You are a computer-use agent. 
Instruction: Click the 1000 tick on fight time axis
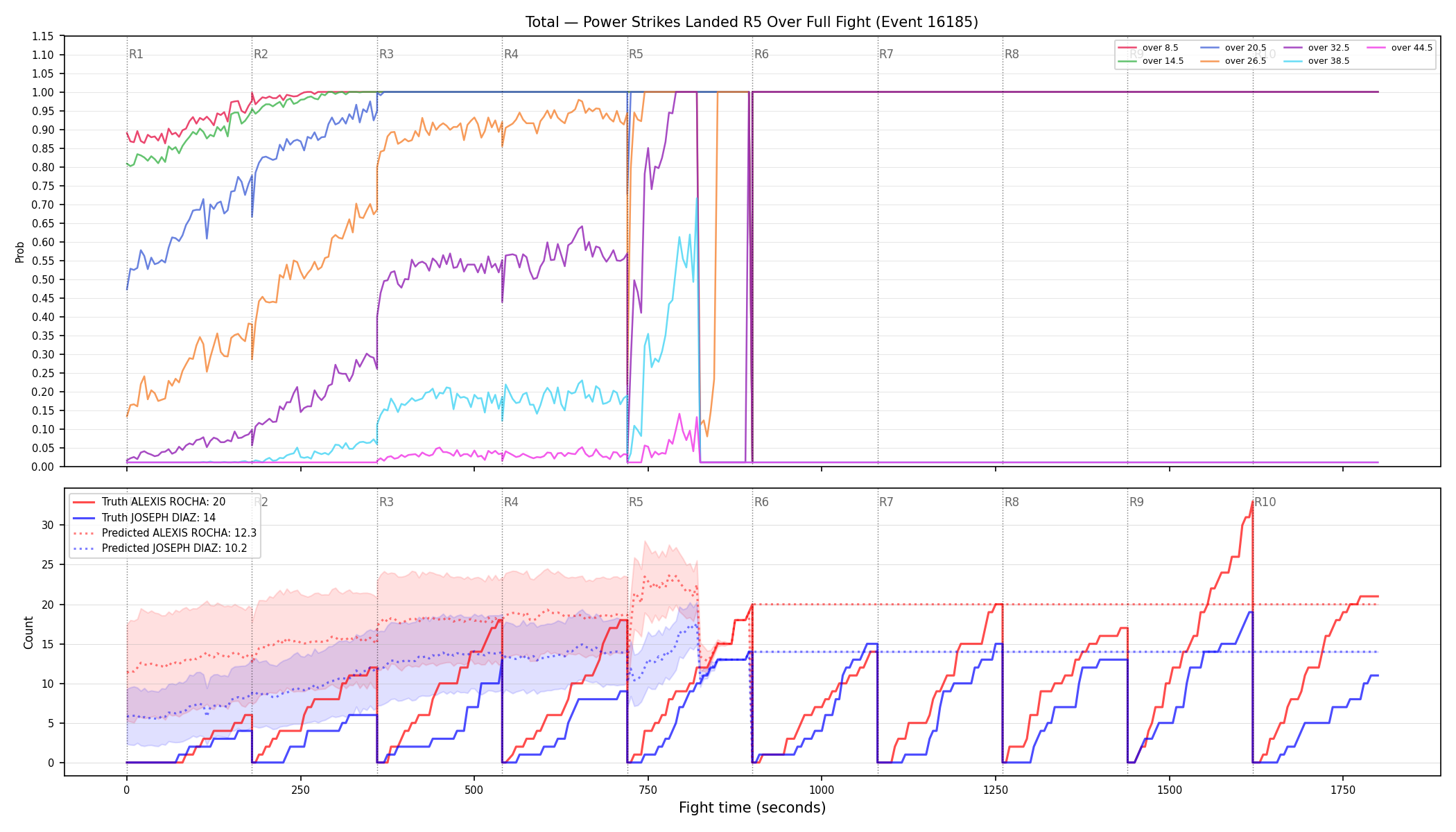pyautogui.click(x=822, y=790)
